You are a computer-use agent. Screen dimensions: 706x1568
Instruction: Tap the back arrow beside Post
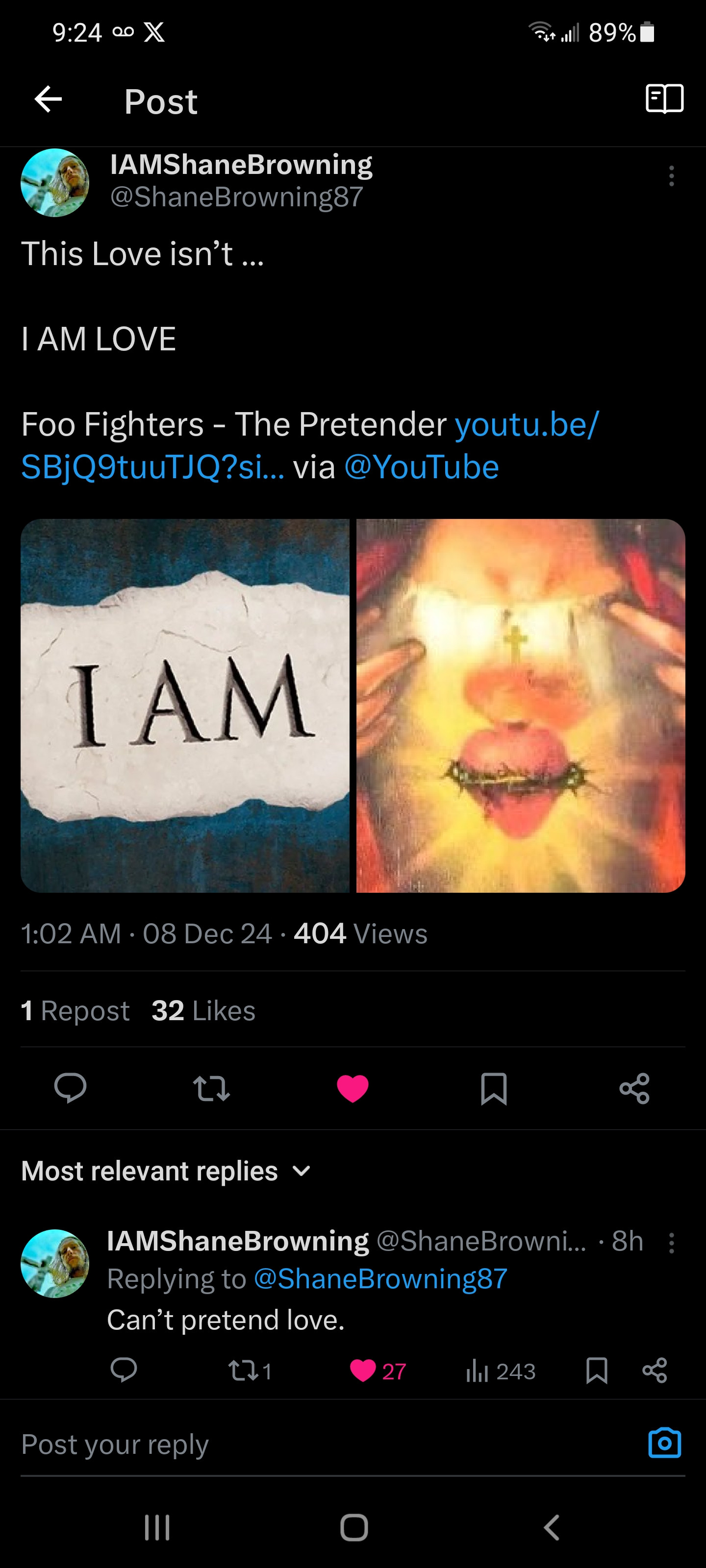click(x=49, y=99)
